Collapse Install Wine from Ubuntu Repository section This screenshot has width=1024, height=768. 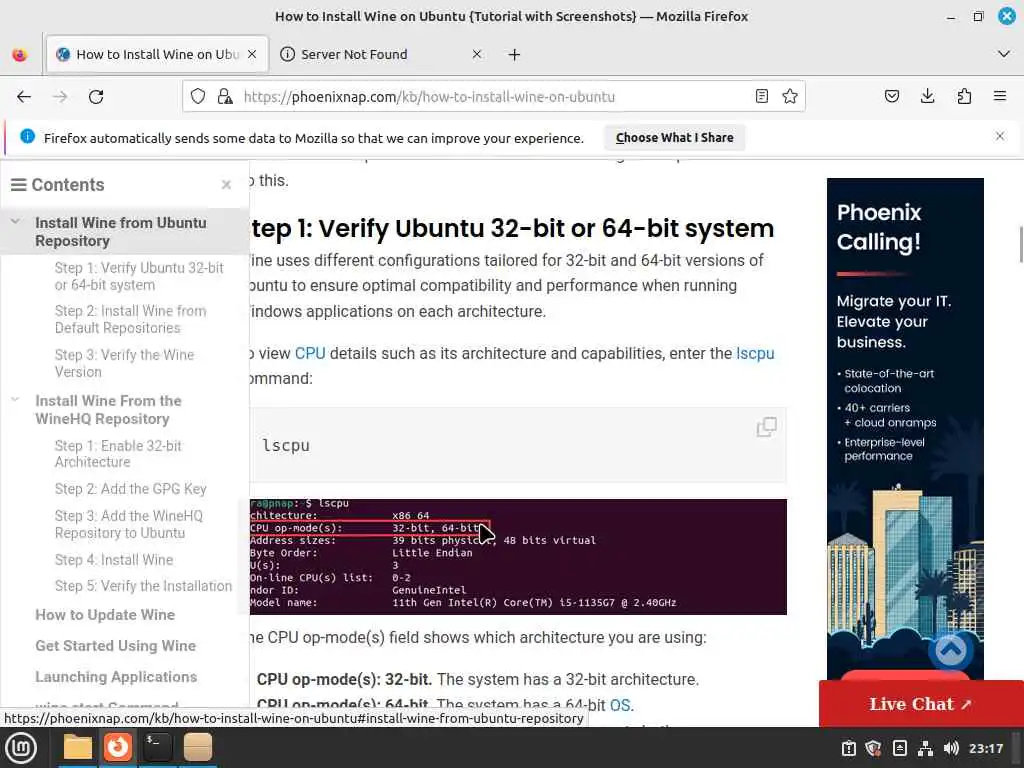coord(15,222)
